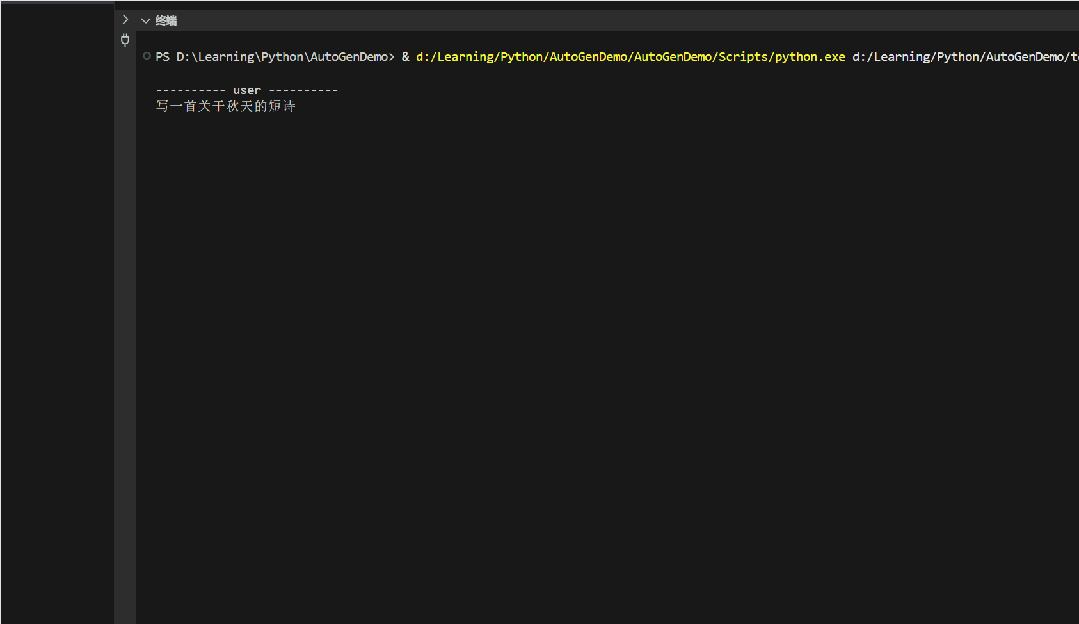1079x624 pixels.
Task: Click the dashes right of user
Action: (x=303, y=90)
